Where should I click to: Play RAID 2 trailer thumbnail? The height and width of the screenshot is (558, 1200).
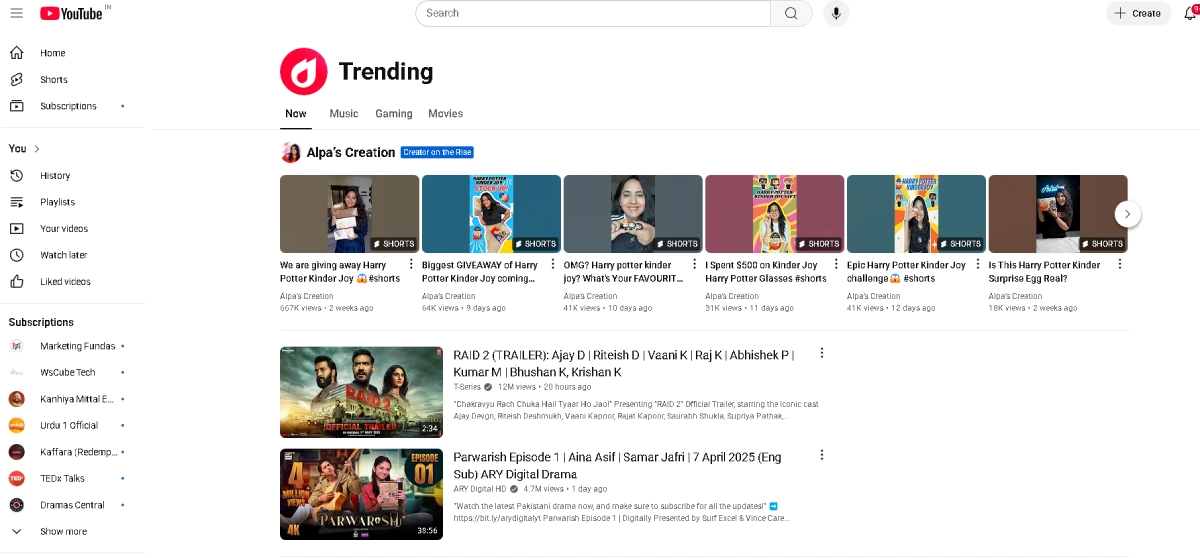(x=361, y=392)
